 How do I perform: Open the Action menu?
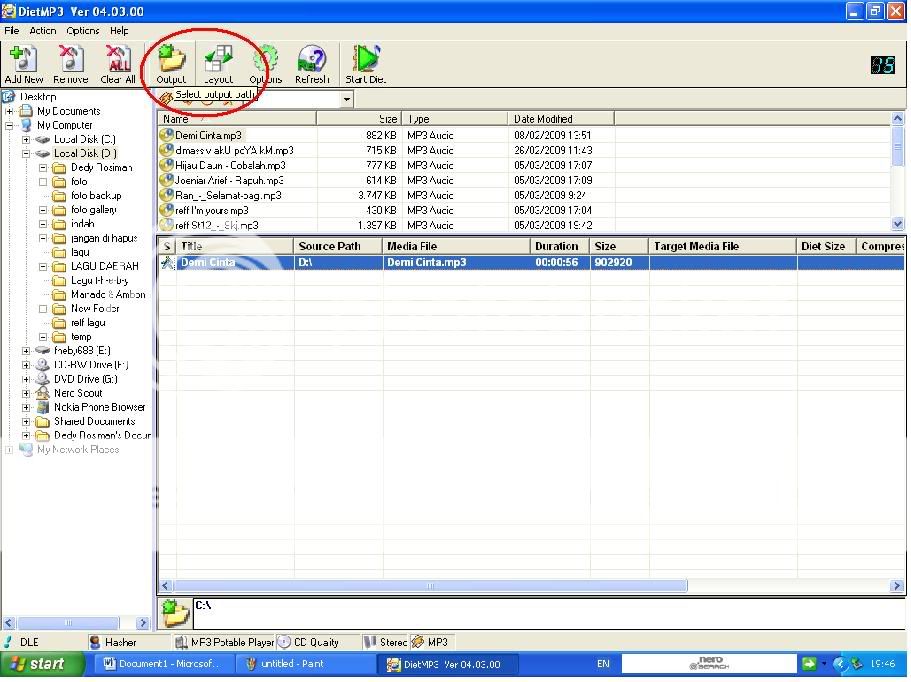pyautogui.click(x=43, y=31)
